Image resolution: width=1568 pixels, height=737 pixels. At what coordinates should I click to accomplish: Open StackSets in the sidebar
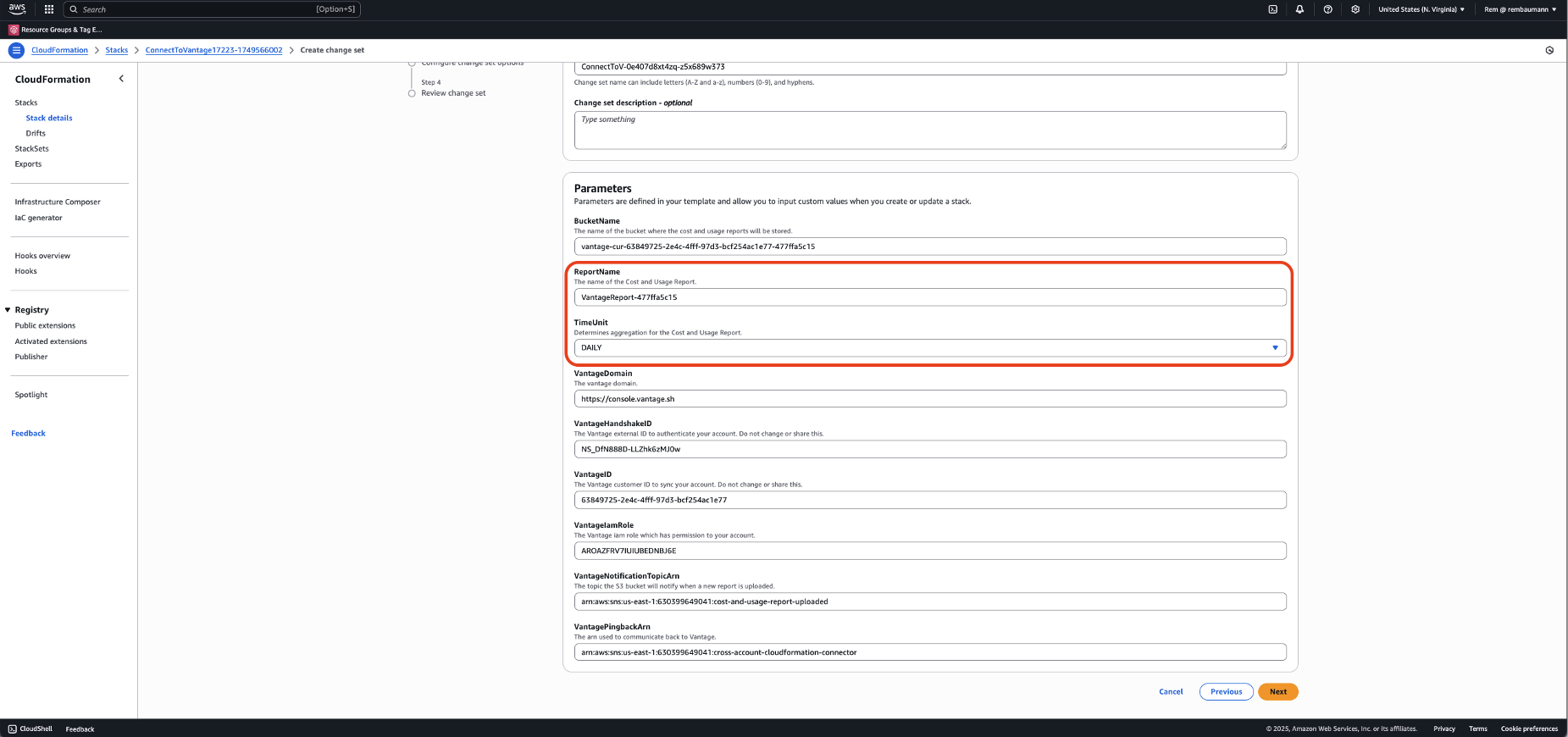[32, 148]
